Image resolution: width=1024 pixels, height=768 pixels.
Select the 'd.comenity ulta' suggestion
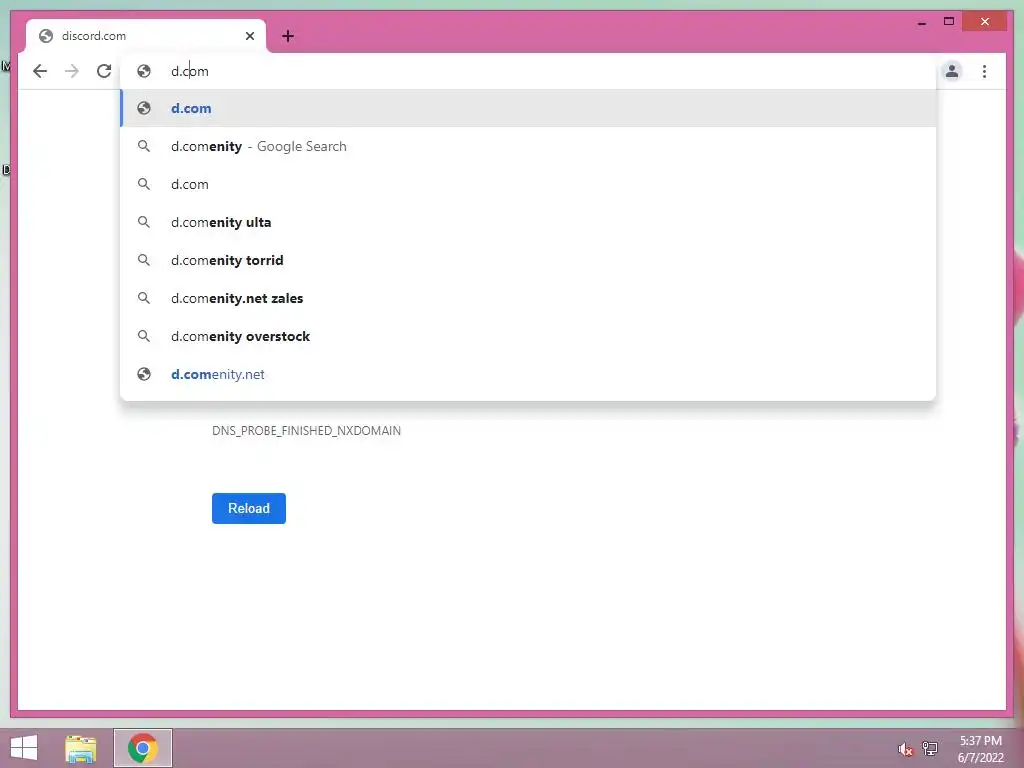[528, 222]
